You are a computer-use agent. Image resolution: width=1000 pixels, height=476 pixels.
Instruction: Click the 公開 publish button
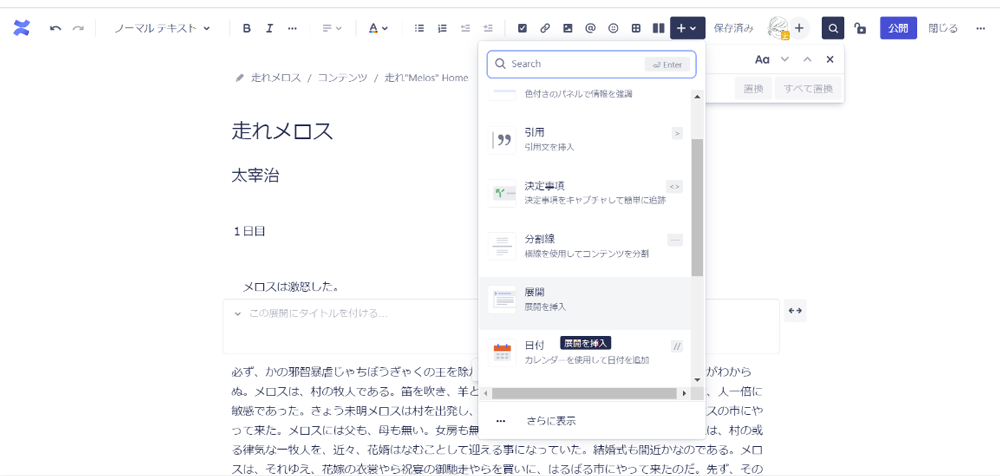[898, 28]
